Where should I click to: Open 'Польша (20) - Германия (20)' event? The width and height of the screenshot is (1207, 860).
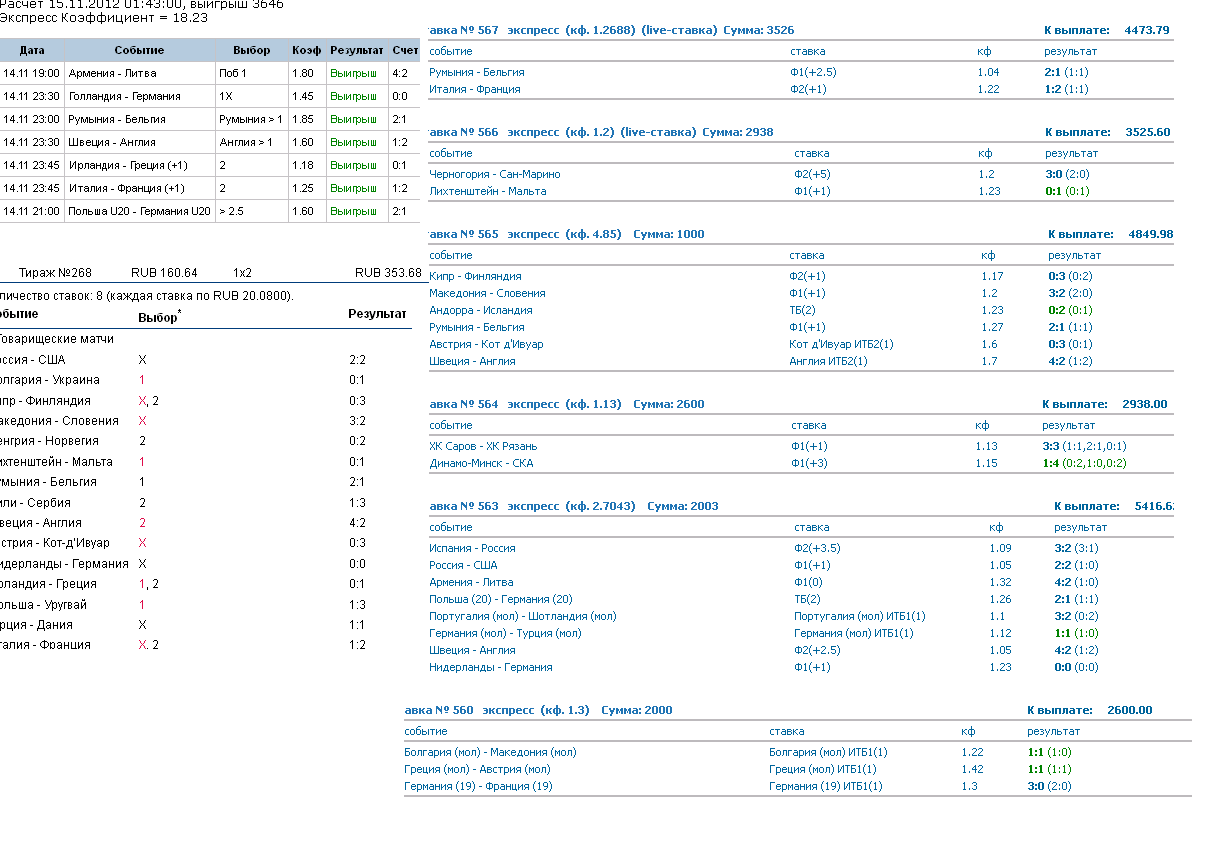coord(501,599)
